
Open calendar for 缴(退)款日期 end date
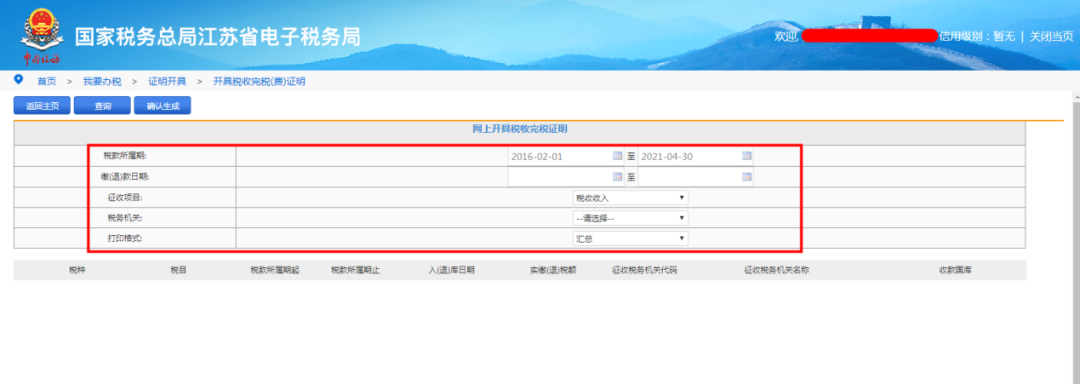747,177
